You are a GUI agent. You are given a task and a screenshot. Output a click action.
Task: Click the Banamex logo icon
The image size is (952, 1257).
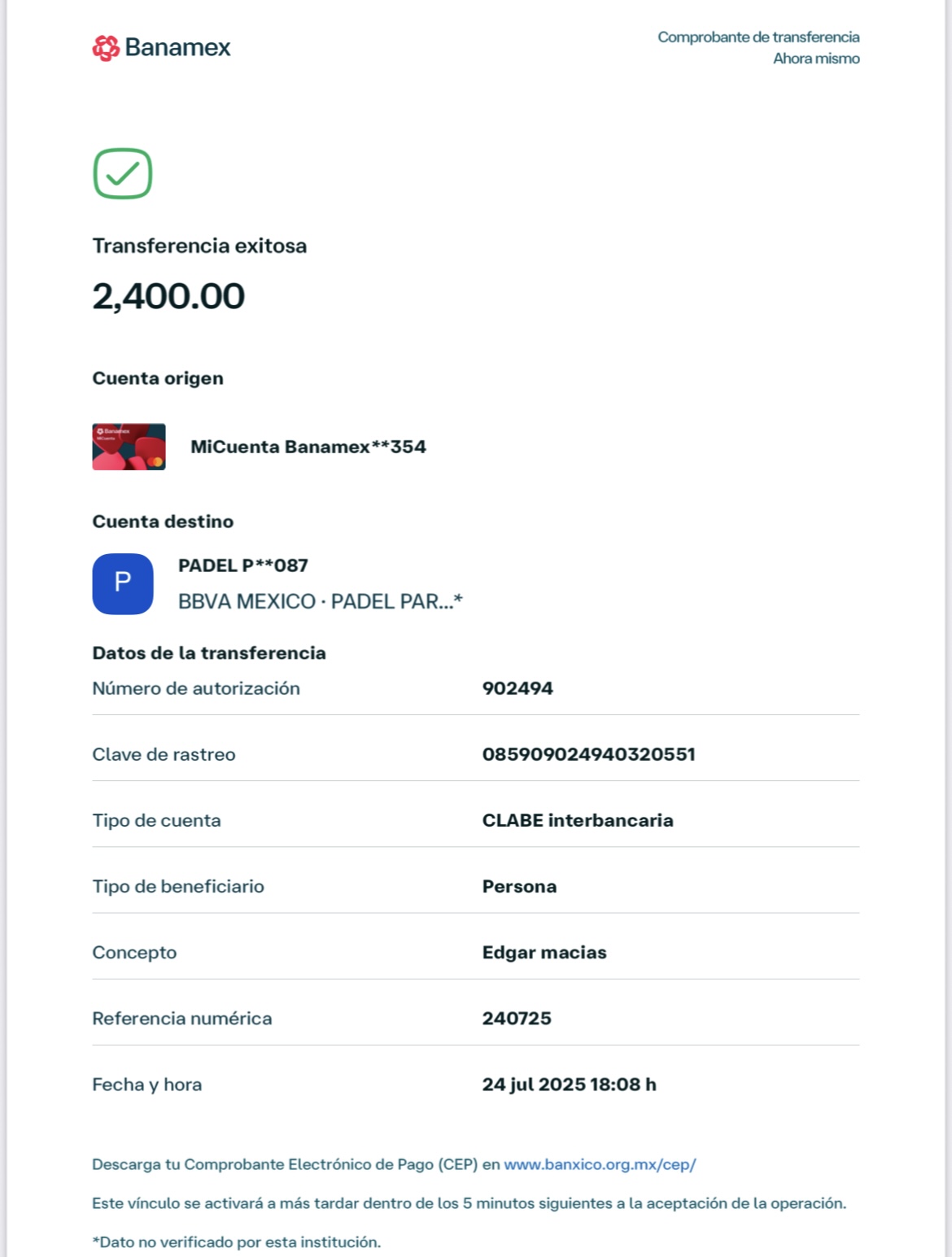pyautogui.click(x=106, y=48)
